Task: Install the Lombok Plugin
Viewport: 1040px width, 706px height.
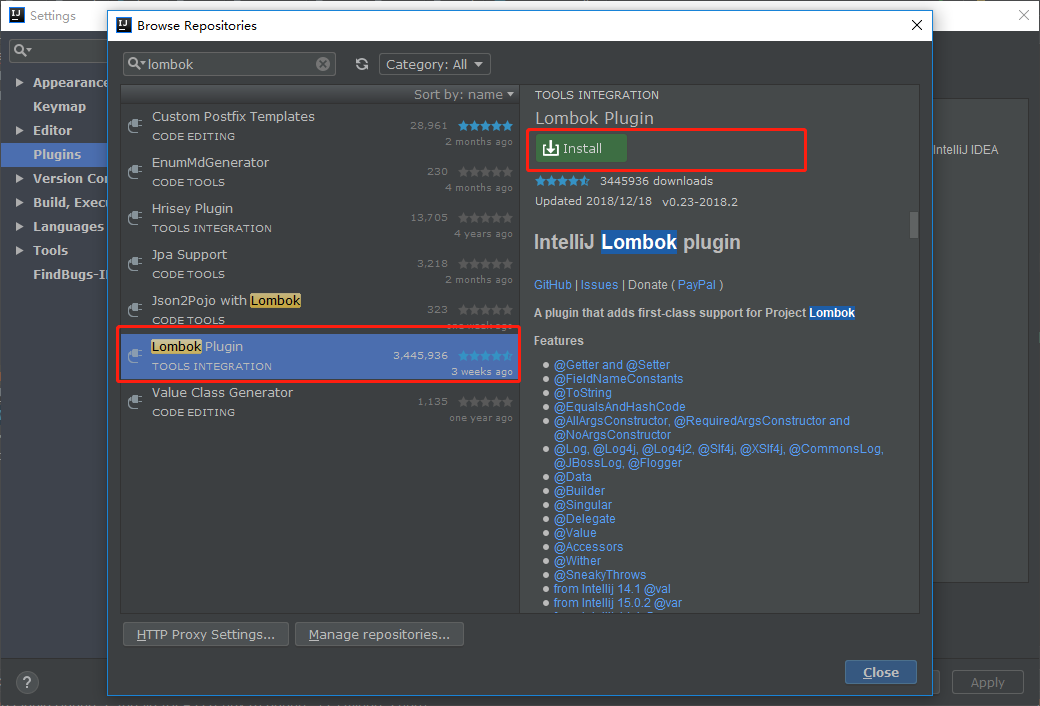Action: tap(581, 149)
